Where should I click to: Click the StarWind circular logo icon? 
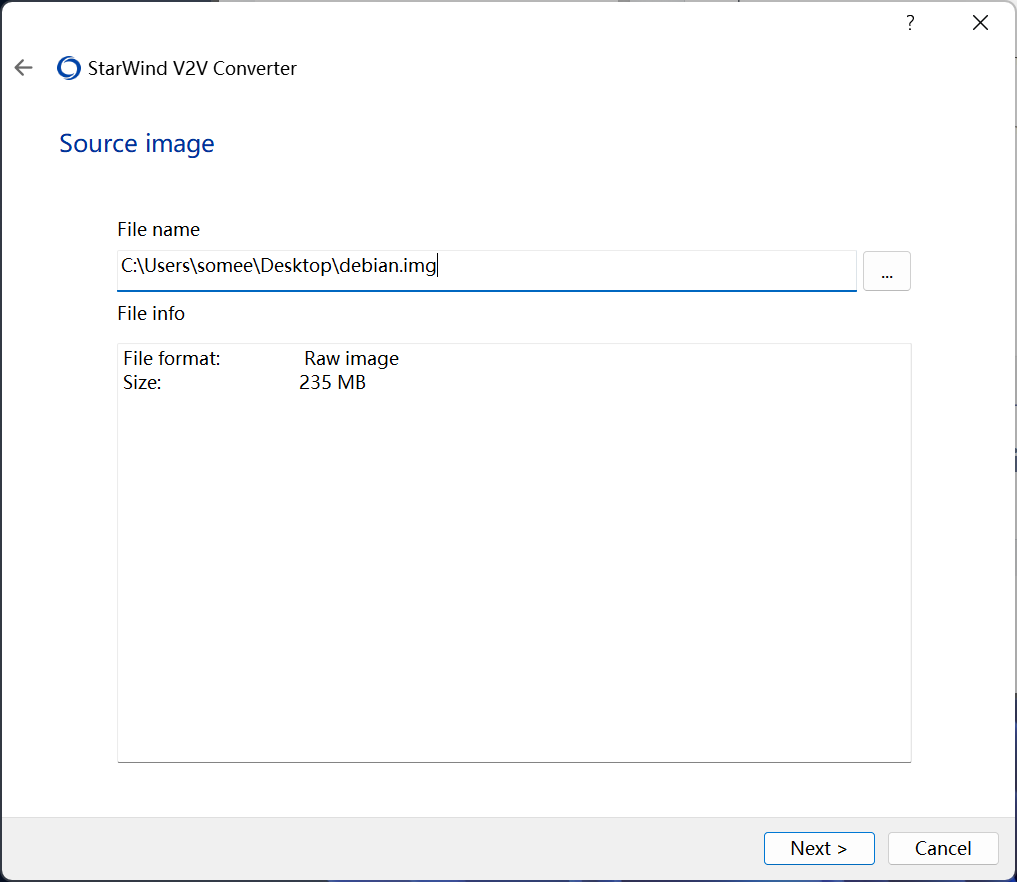(69, 68)
